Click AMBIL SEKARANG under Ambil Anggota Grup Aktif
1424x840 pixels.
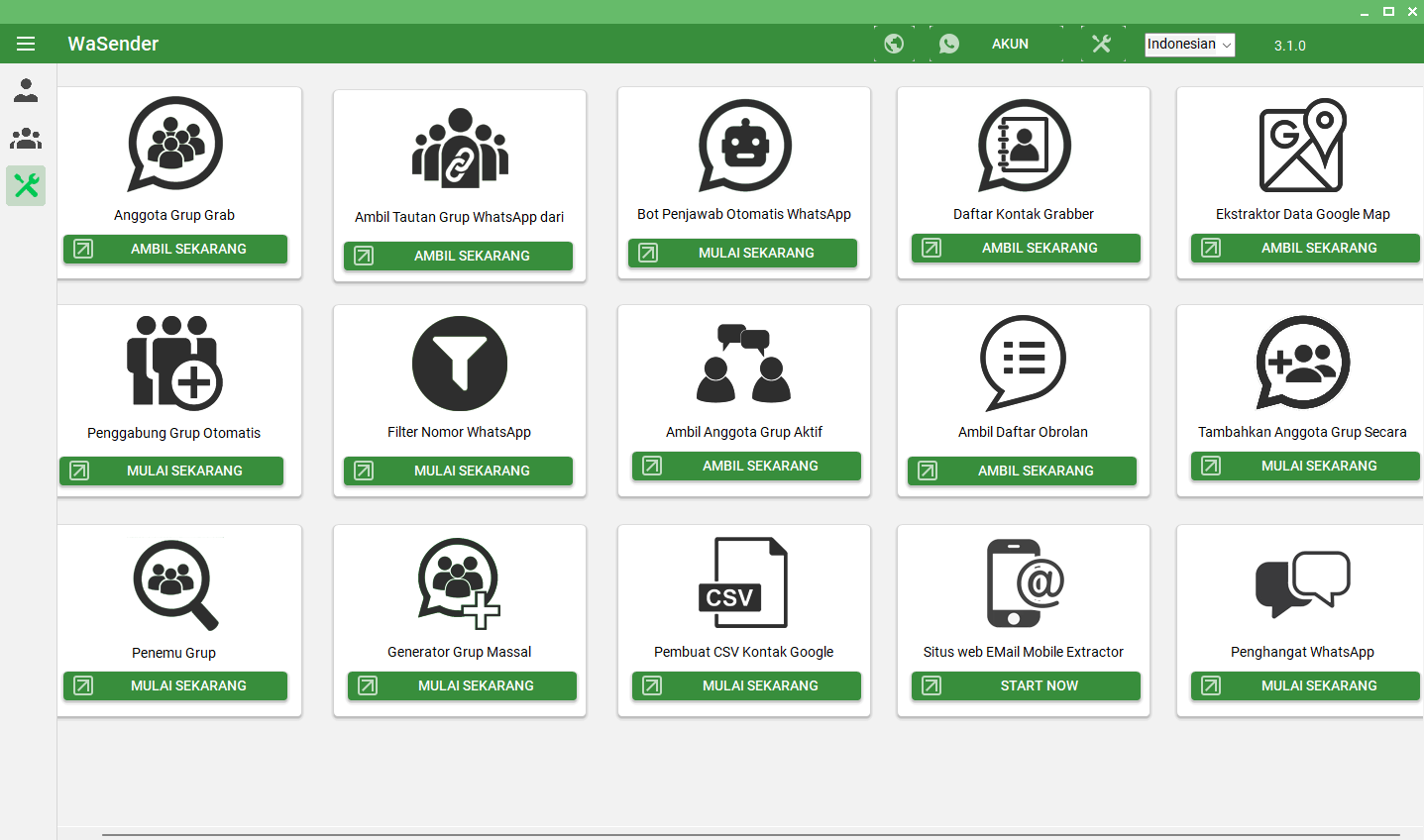click(746, 466)
